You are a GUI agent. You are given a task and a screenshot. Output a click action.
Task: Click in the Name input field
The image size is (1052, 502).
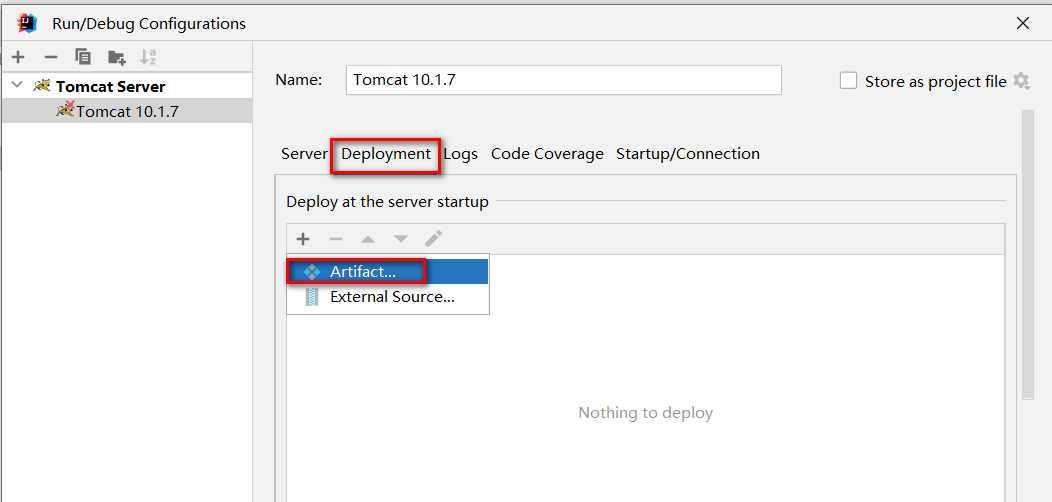(x=565, y=80)
